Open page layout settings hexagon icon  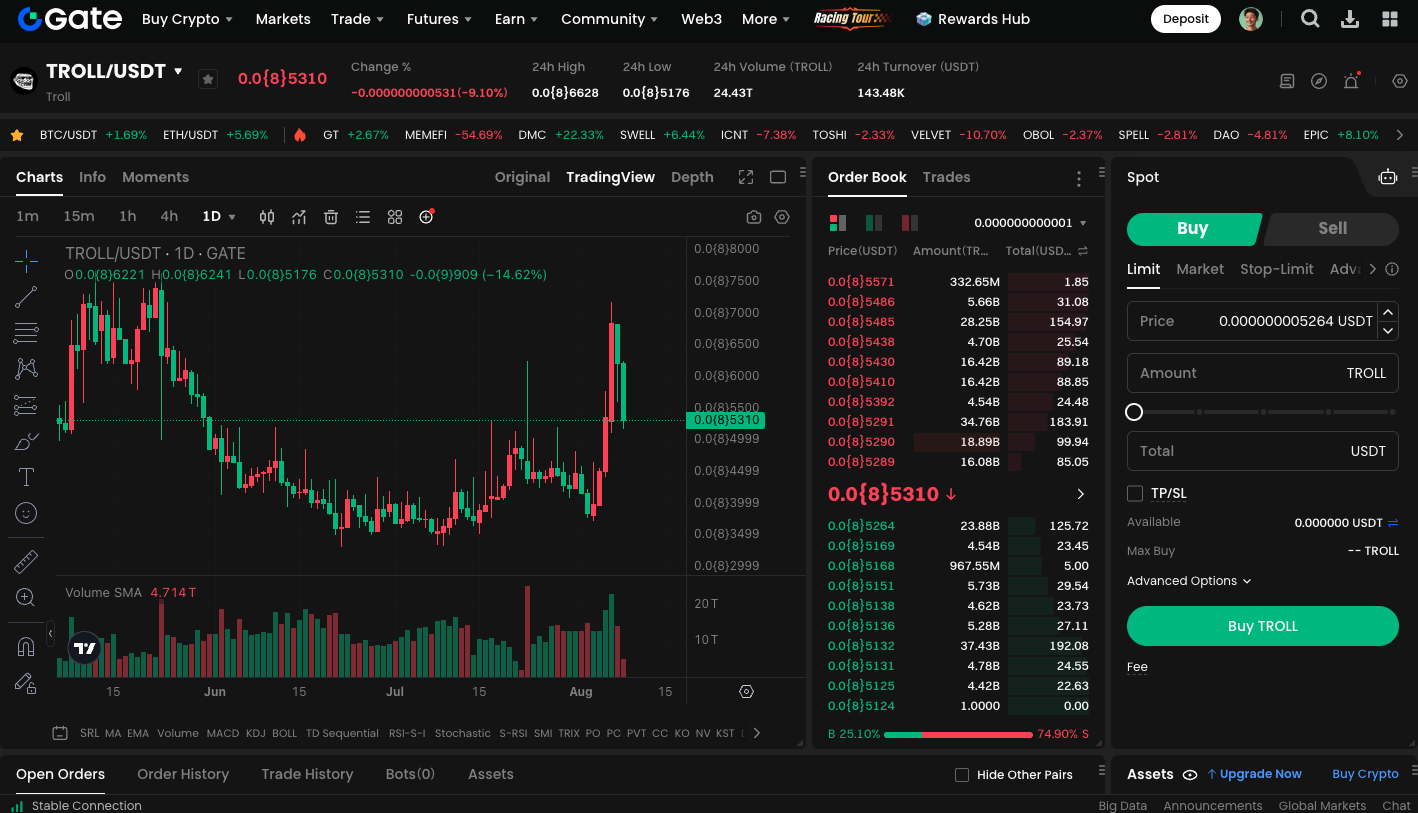pyautogui.click(x=1400, y=81)
